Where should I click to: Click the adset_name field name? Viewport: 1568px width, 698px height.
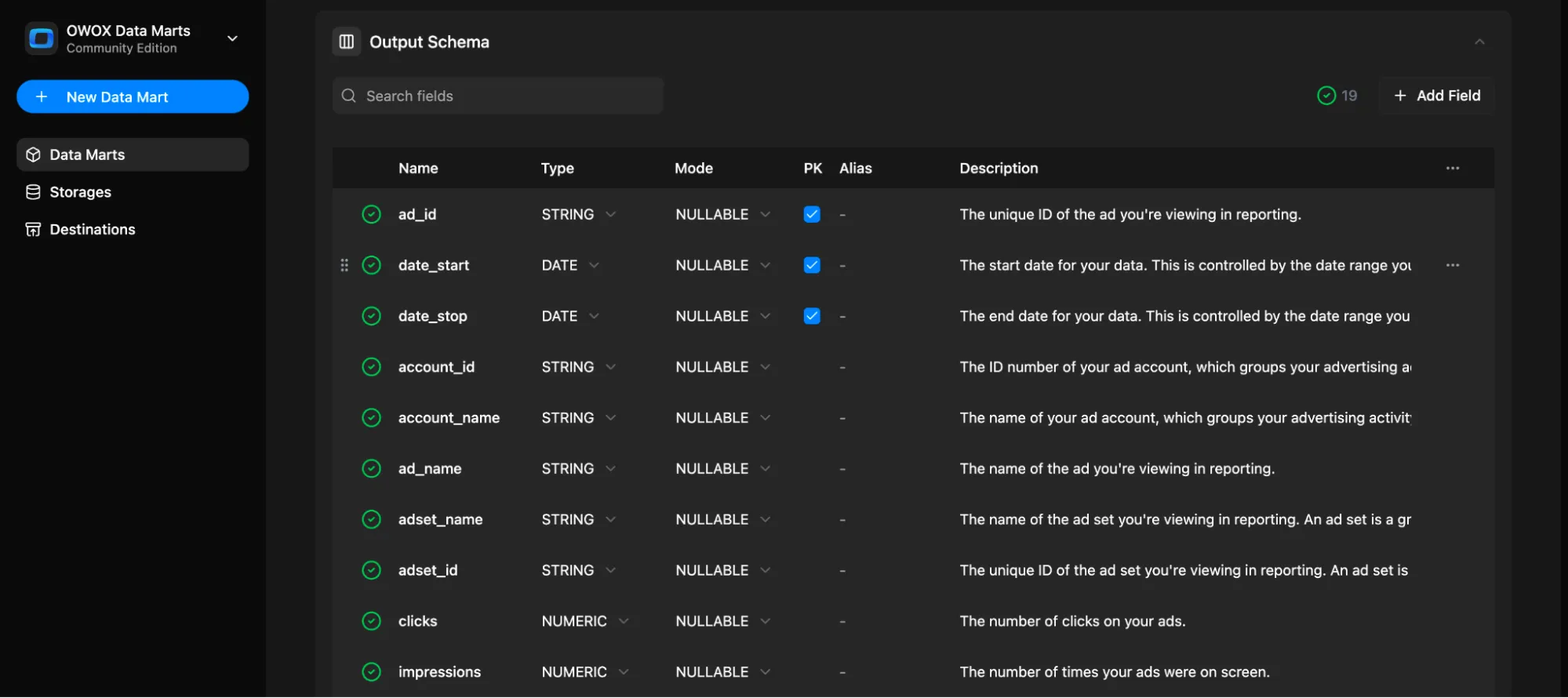click(440, 519)
